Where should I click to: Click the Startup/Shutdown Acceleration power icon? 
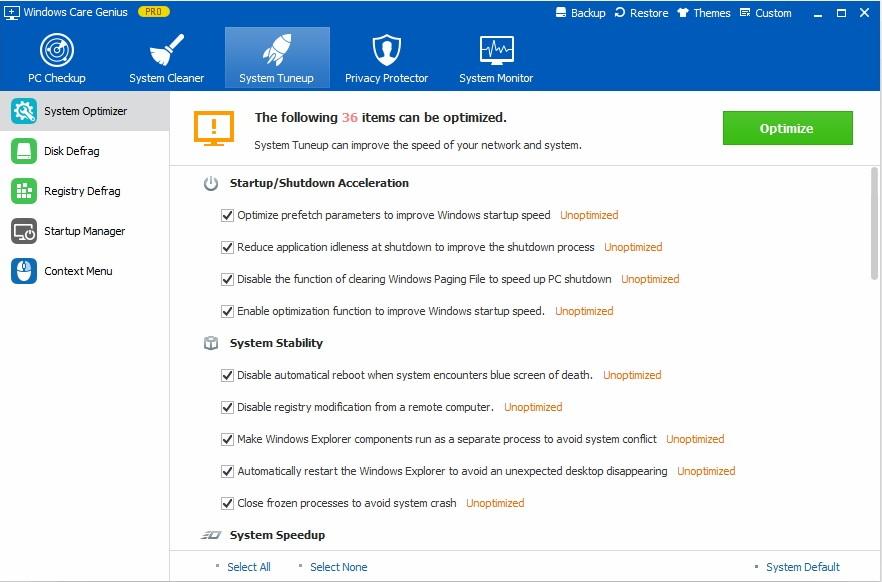[x=211, y=183]
